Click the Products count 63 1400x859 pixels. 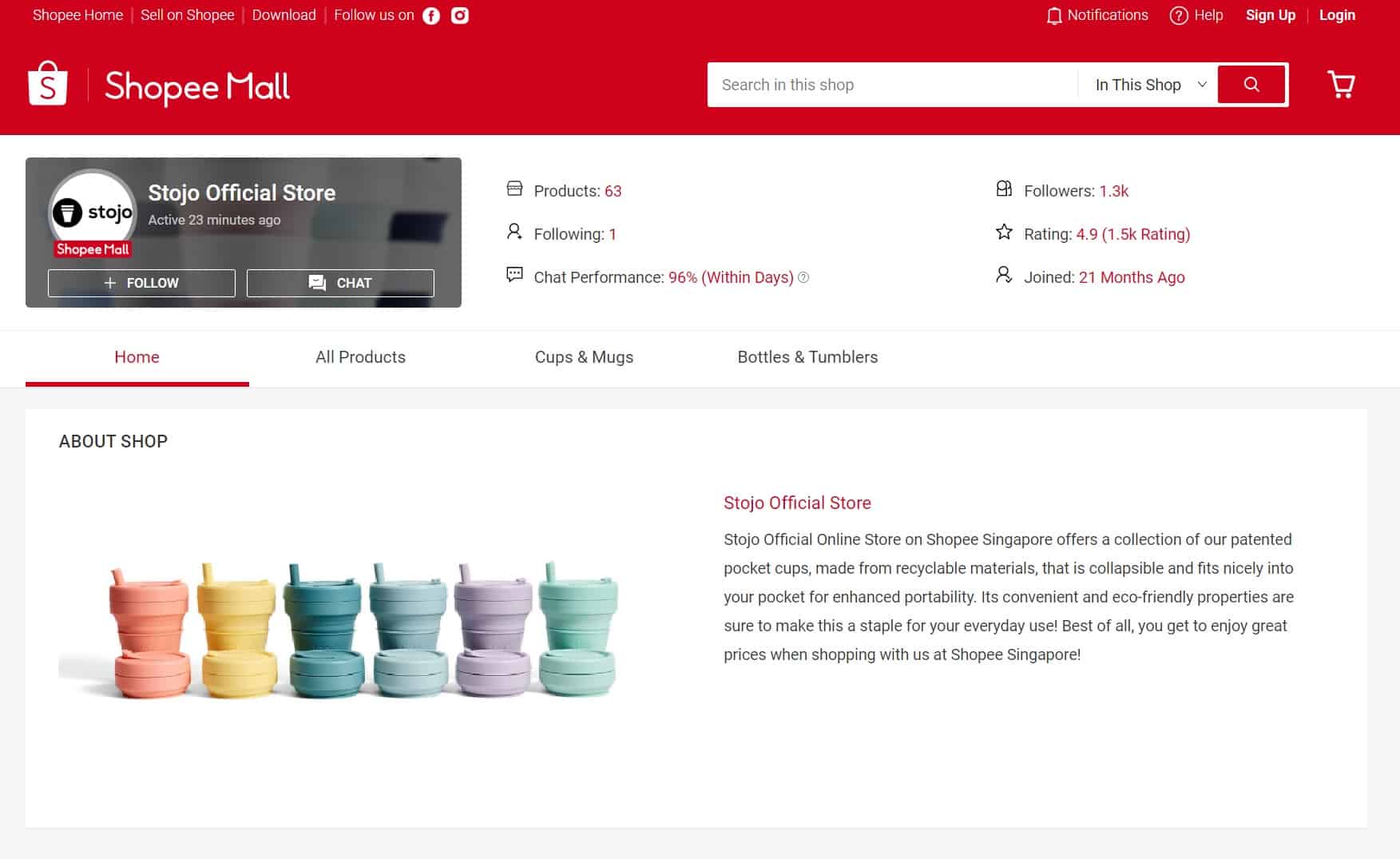(x=613, y=191)
